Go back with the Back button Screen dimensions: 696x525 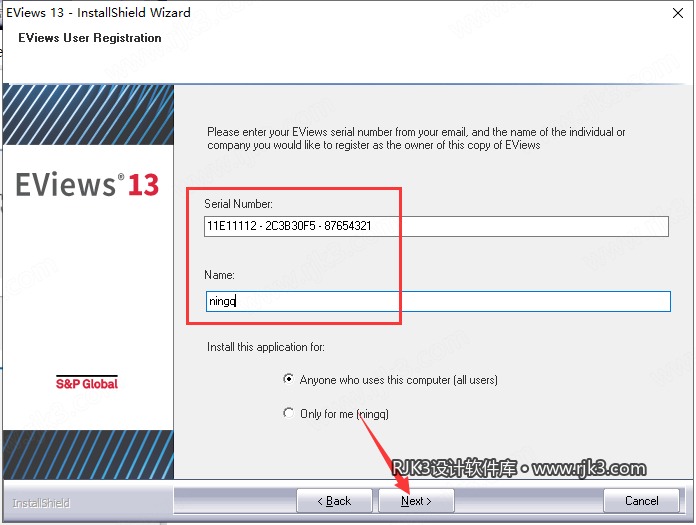pos(334,501)
